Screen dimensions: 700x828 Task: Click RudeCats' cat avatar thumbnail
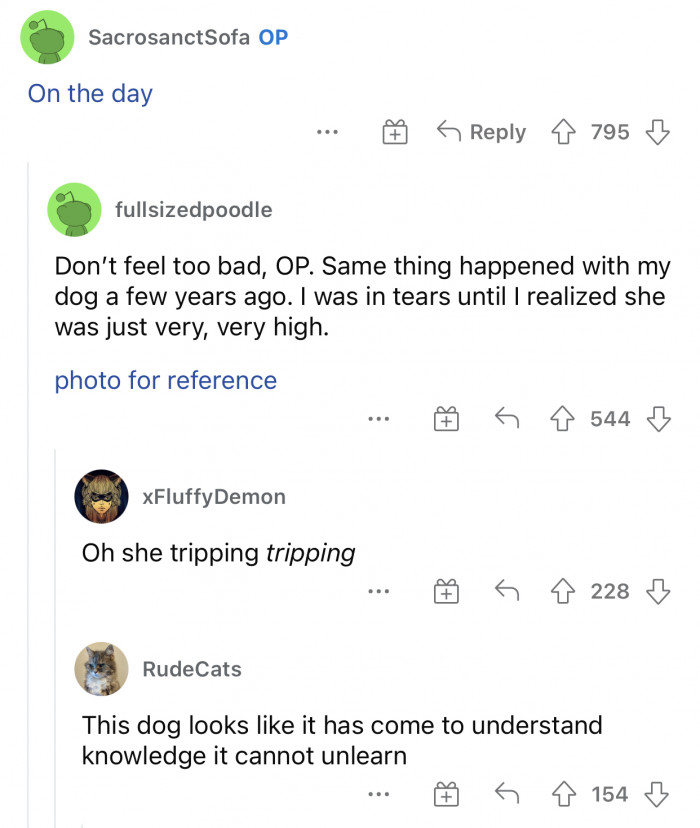click(x=100, y=670)
